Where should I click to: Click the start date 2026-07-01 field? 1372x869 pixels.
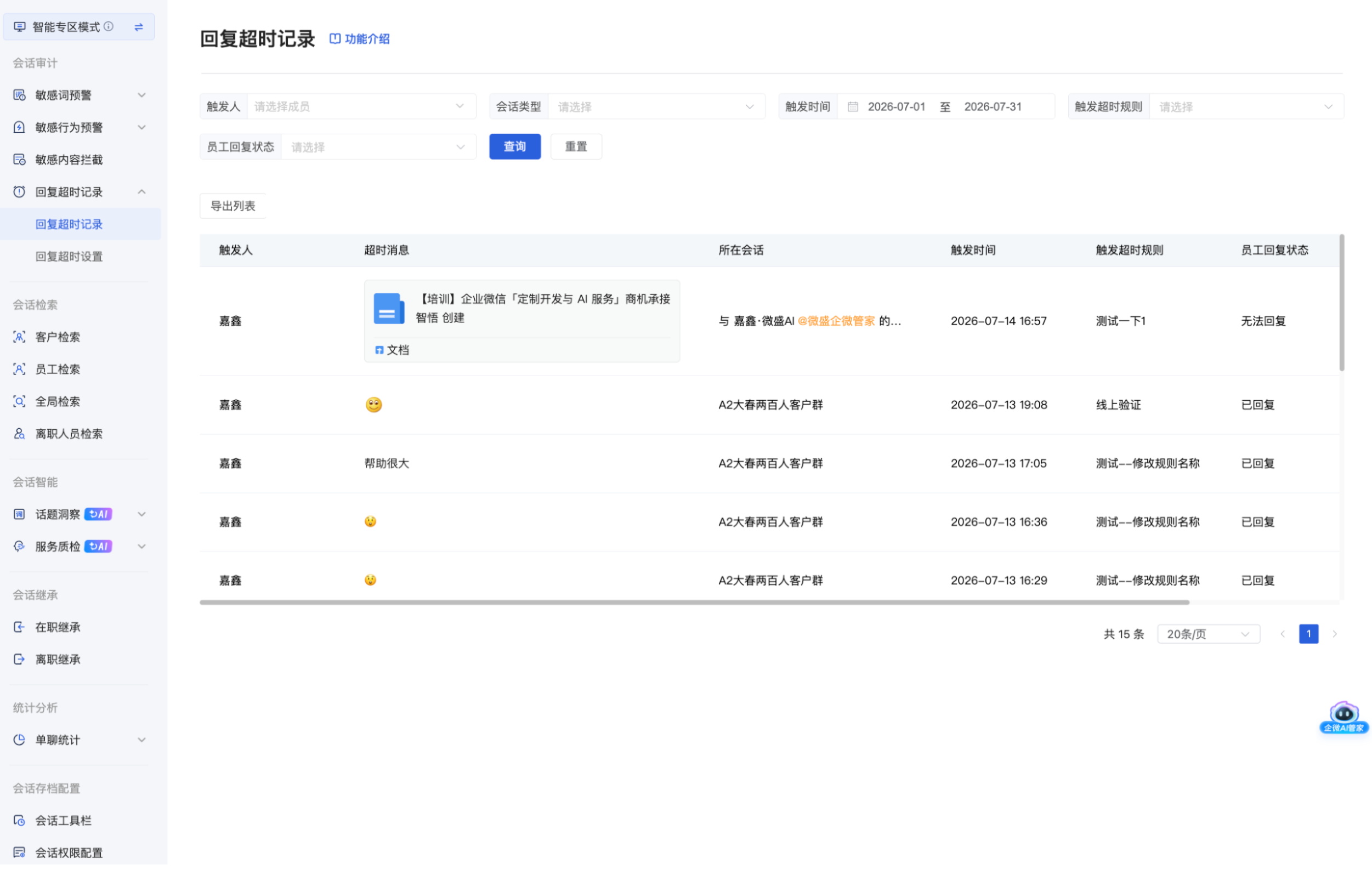pyautogui.click(x=896, y=106)
